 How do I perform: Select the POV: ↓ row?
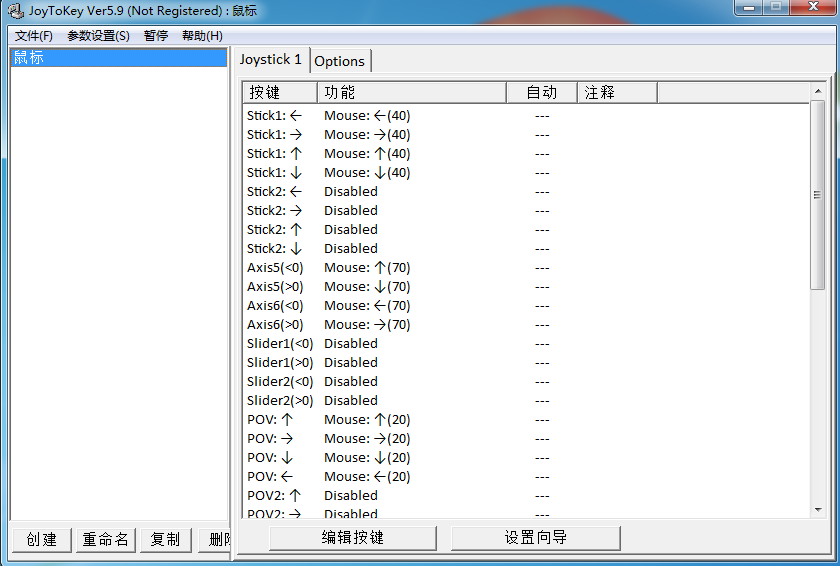tap(526, 458)
